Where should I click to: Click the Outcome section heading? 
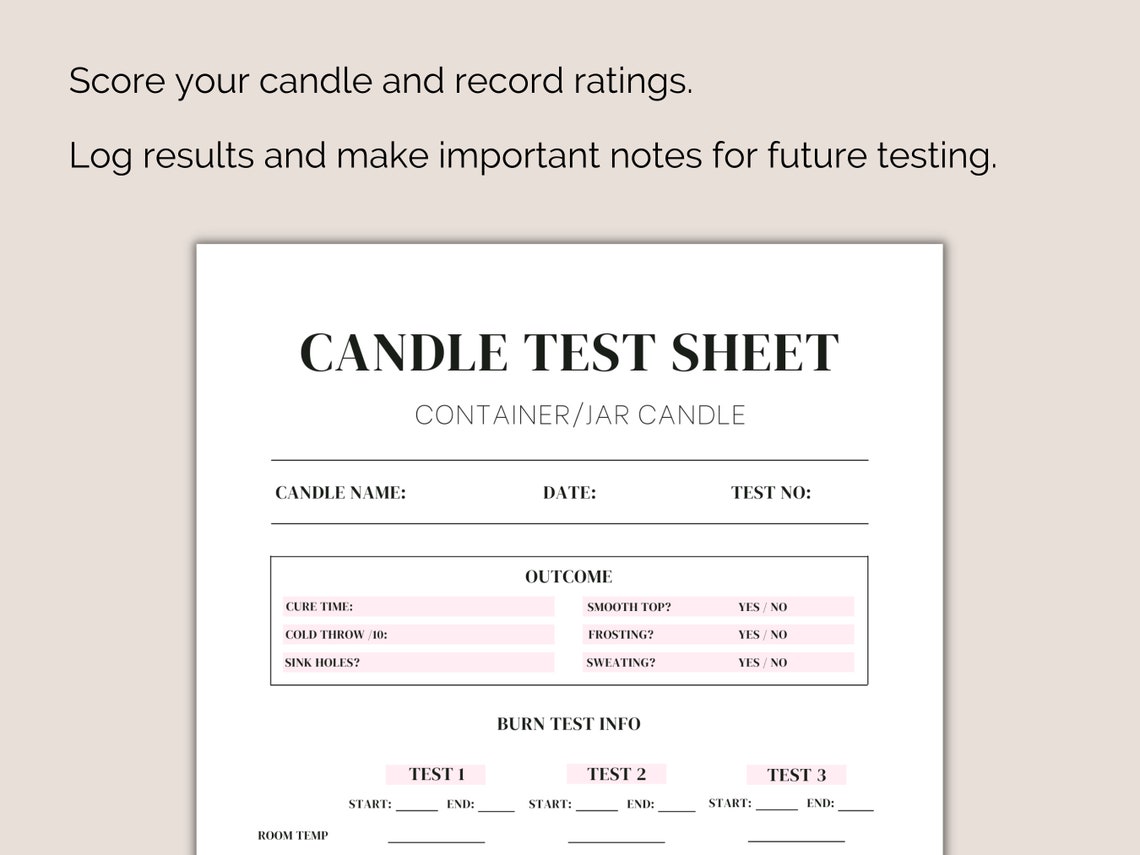tap(569, 577)
